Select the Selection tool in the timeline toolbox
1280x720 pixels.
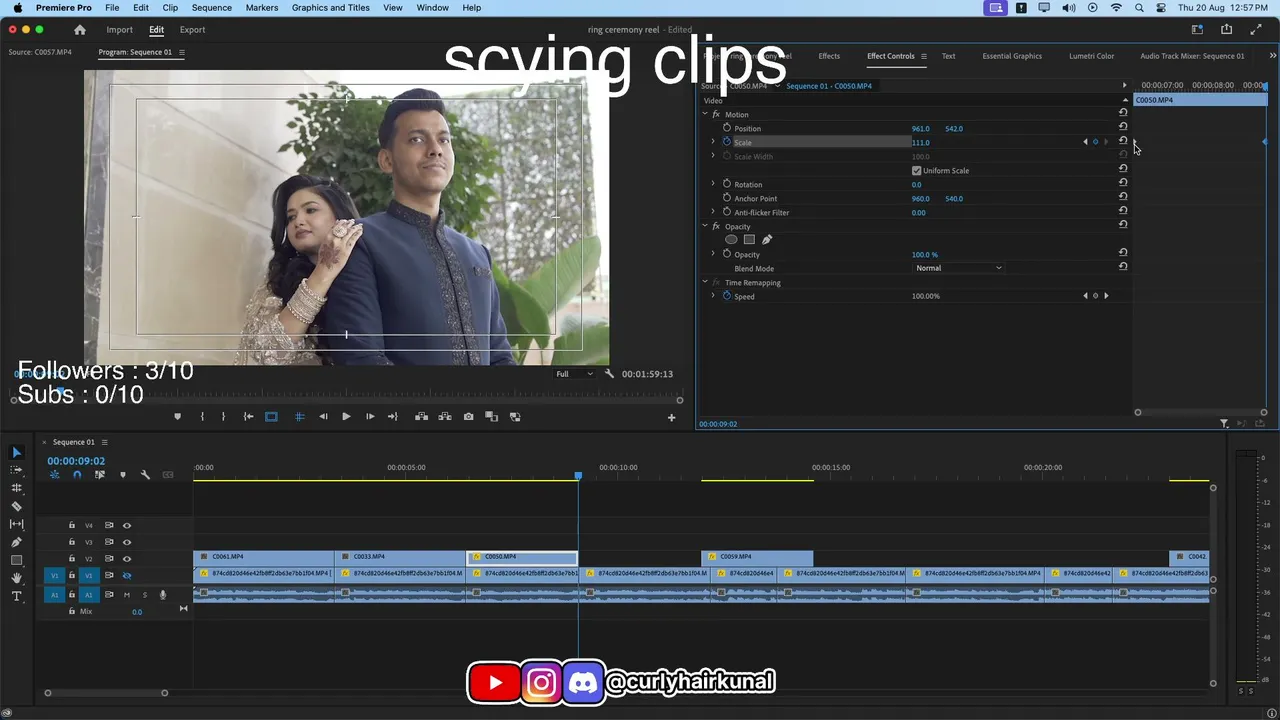(x=16, y=453)
